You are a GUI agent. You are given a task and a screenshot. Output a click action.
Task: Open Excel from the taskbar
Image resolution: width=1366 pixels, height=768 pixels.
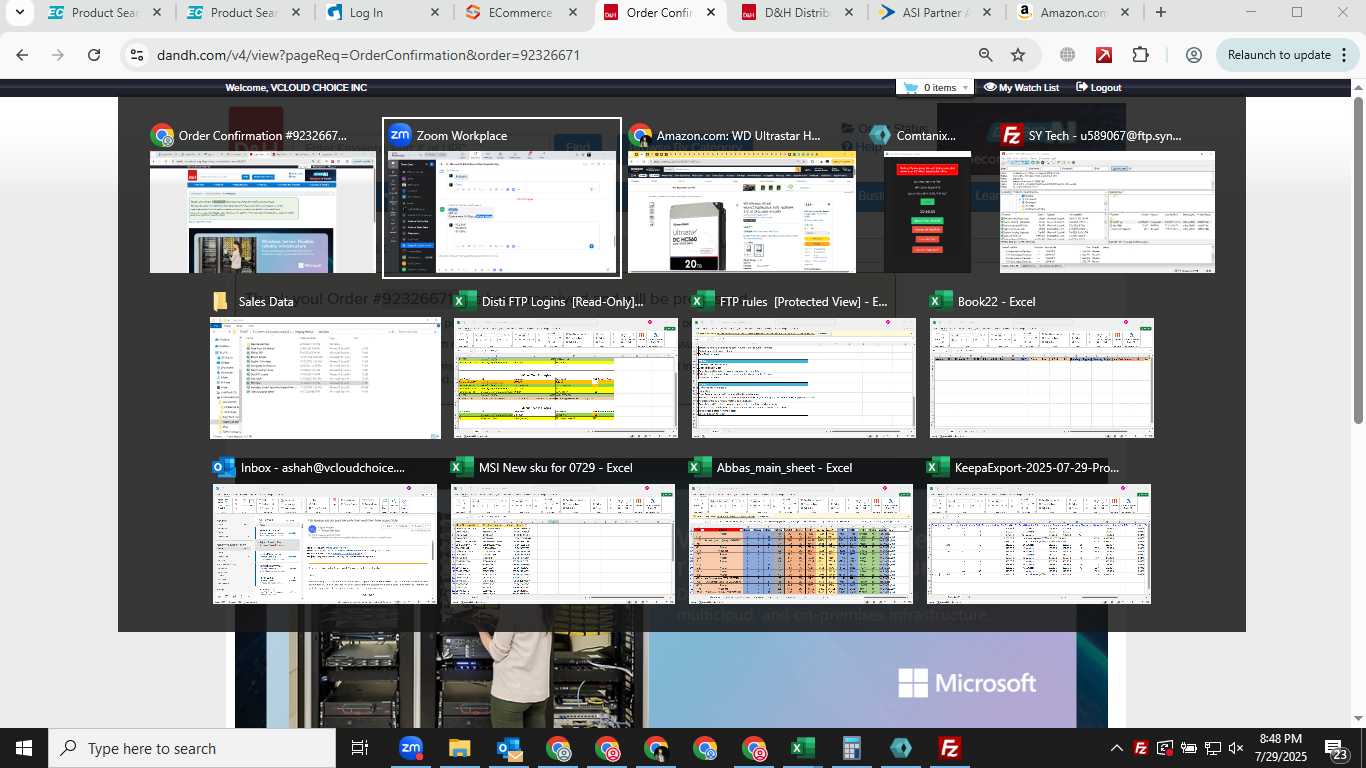pyautogui.click(x=802, y=748)
